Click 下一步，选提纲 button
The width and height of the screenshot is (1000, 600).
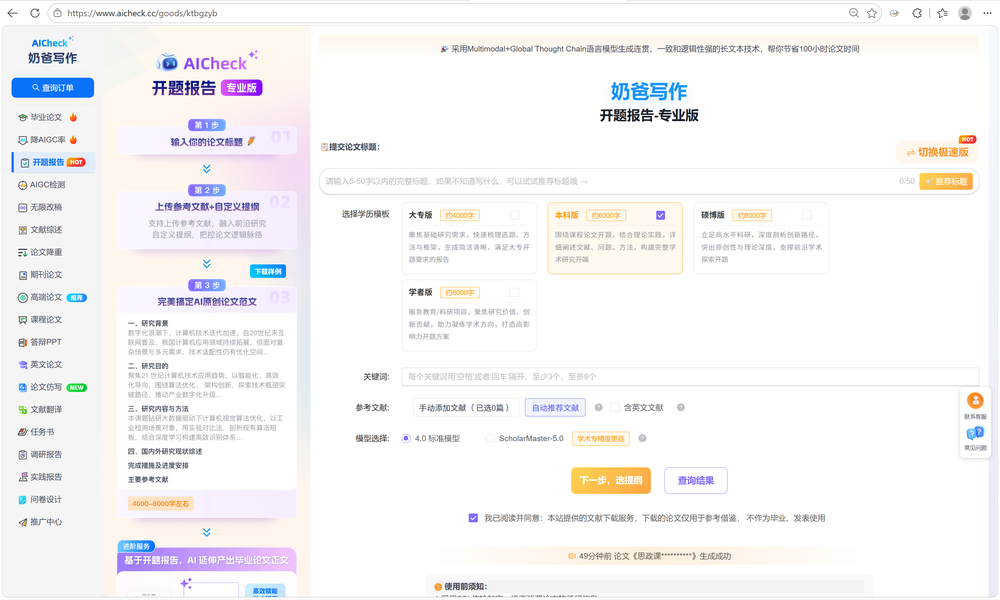[x=611, y=481]
